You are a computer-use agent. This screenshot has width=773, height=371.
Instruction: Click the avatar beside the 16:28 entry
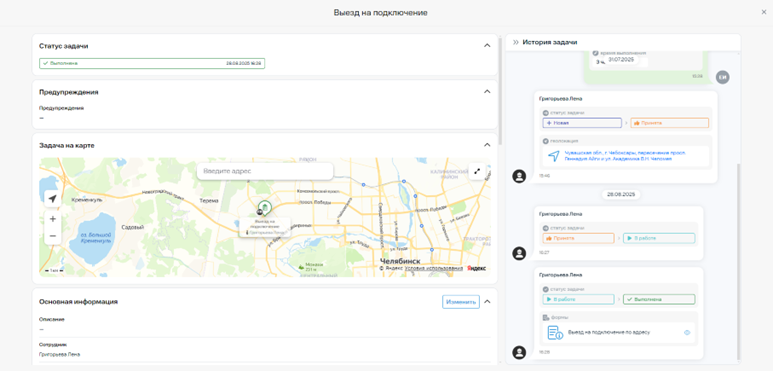click(x=519, y=352)
